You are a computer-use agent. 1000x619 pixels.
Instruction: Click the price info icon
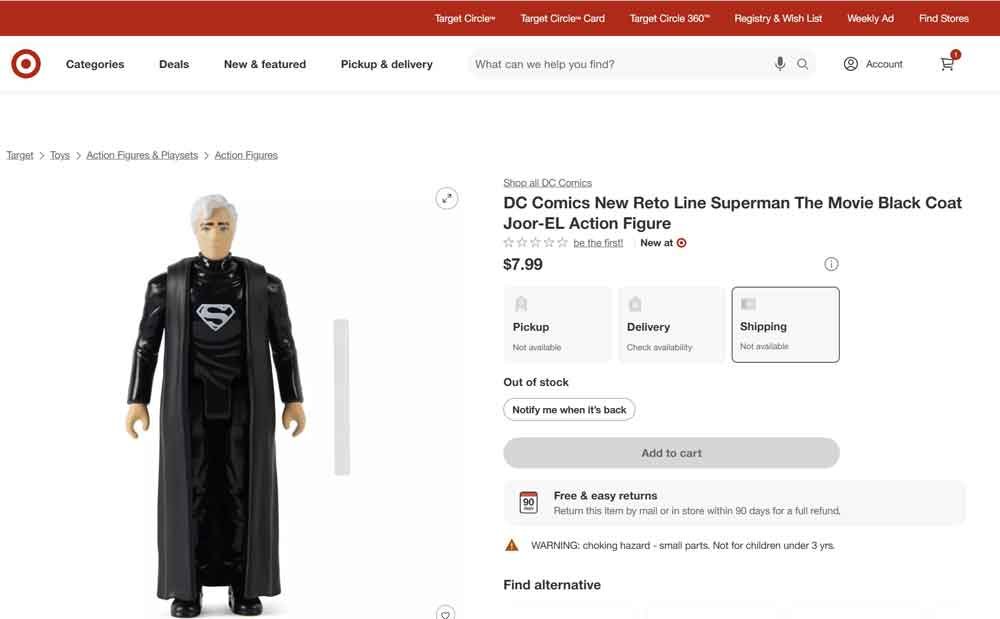tap(831, 264)
